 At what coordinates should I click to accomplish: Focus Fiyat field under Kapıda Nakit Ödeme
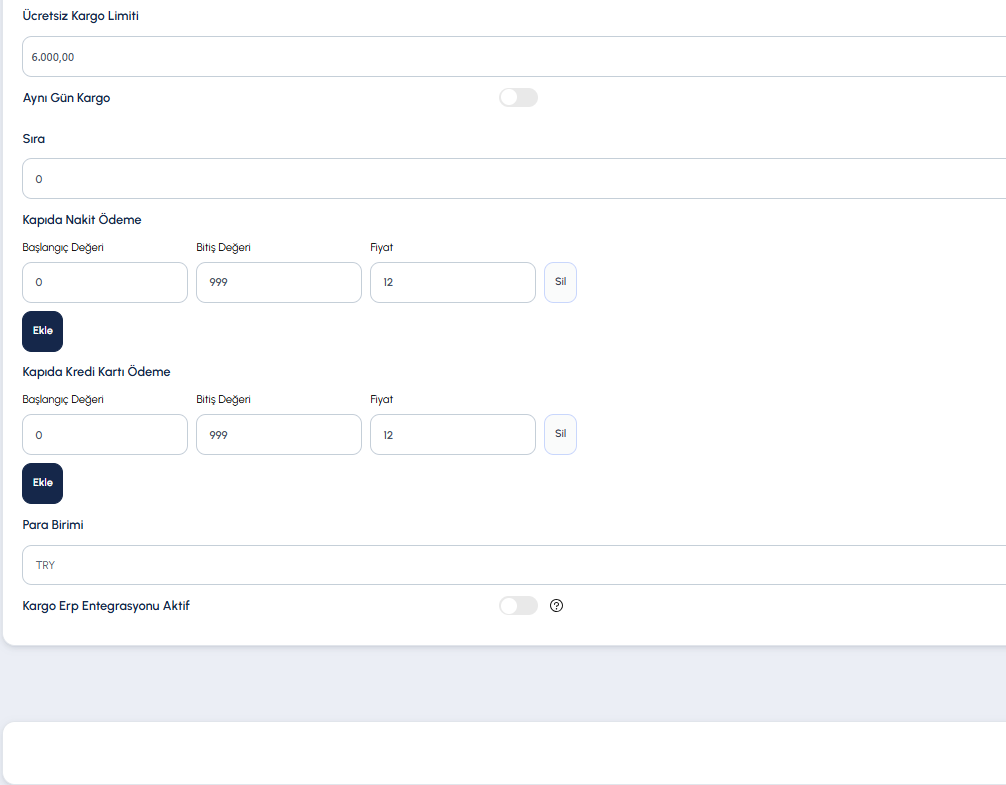(453, 282)
